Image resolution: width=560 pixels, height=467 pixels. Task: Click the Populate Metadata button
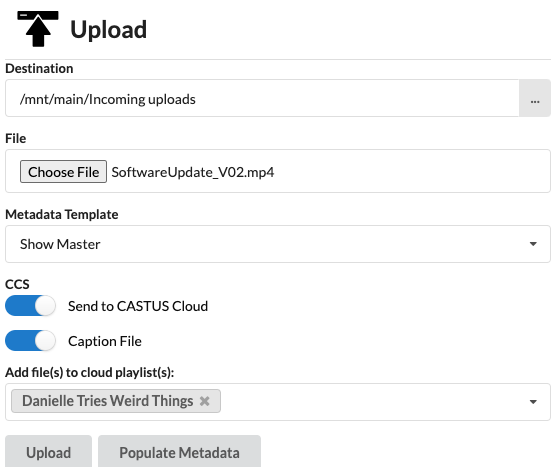click(179, 452)
